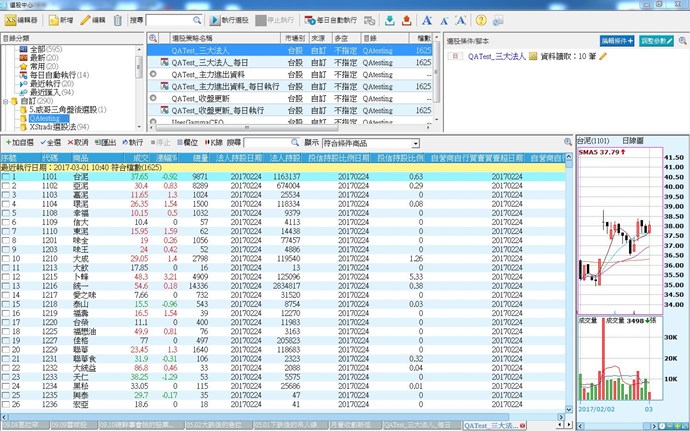Screen dimensions: 690x431
Task: Tick the checkbox for row 1102 亞泥
Action: point(8,186)
